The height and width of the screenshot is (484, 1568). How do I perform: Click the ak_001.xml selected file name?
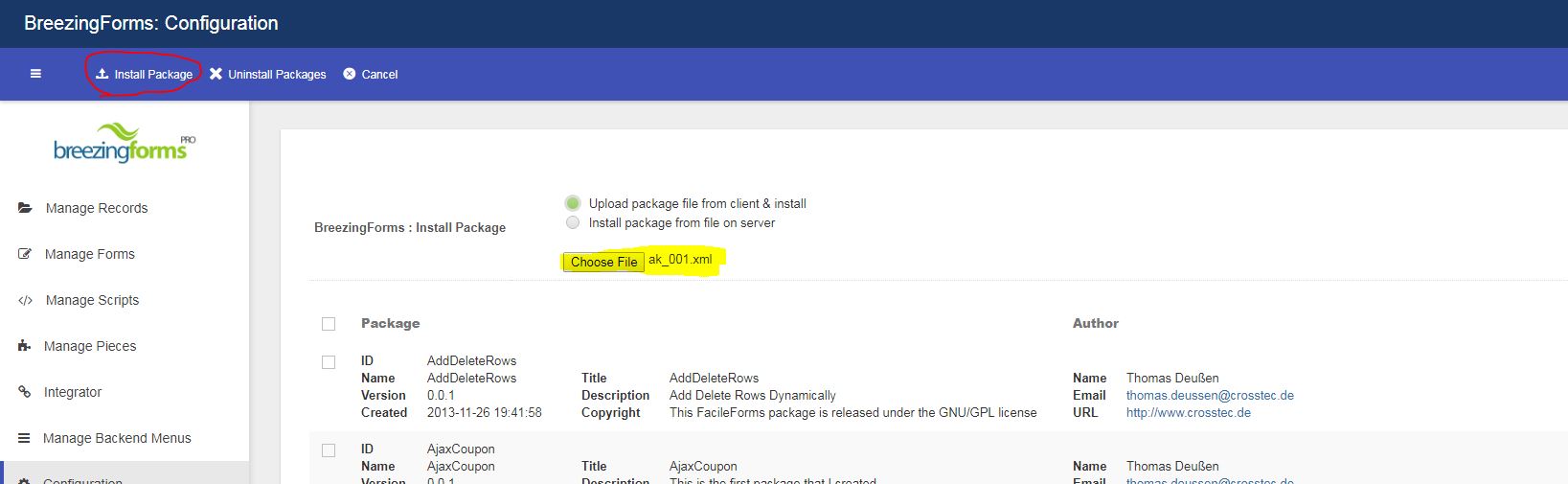coord(680,260)
